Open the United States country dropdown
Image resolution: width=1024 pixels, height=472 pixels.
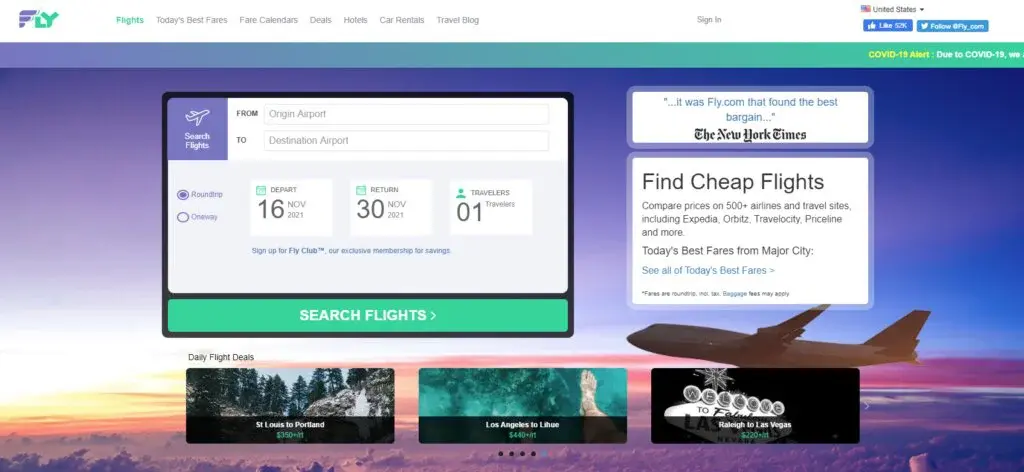pyautogui.click(x=892, y=9)
